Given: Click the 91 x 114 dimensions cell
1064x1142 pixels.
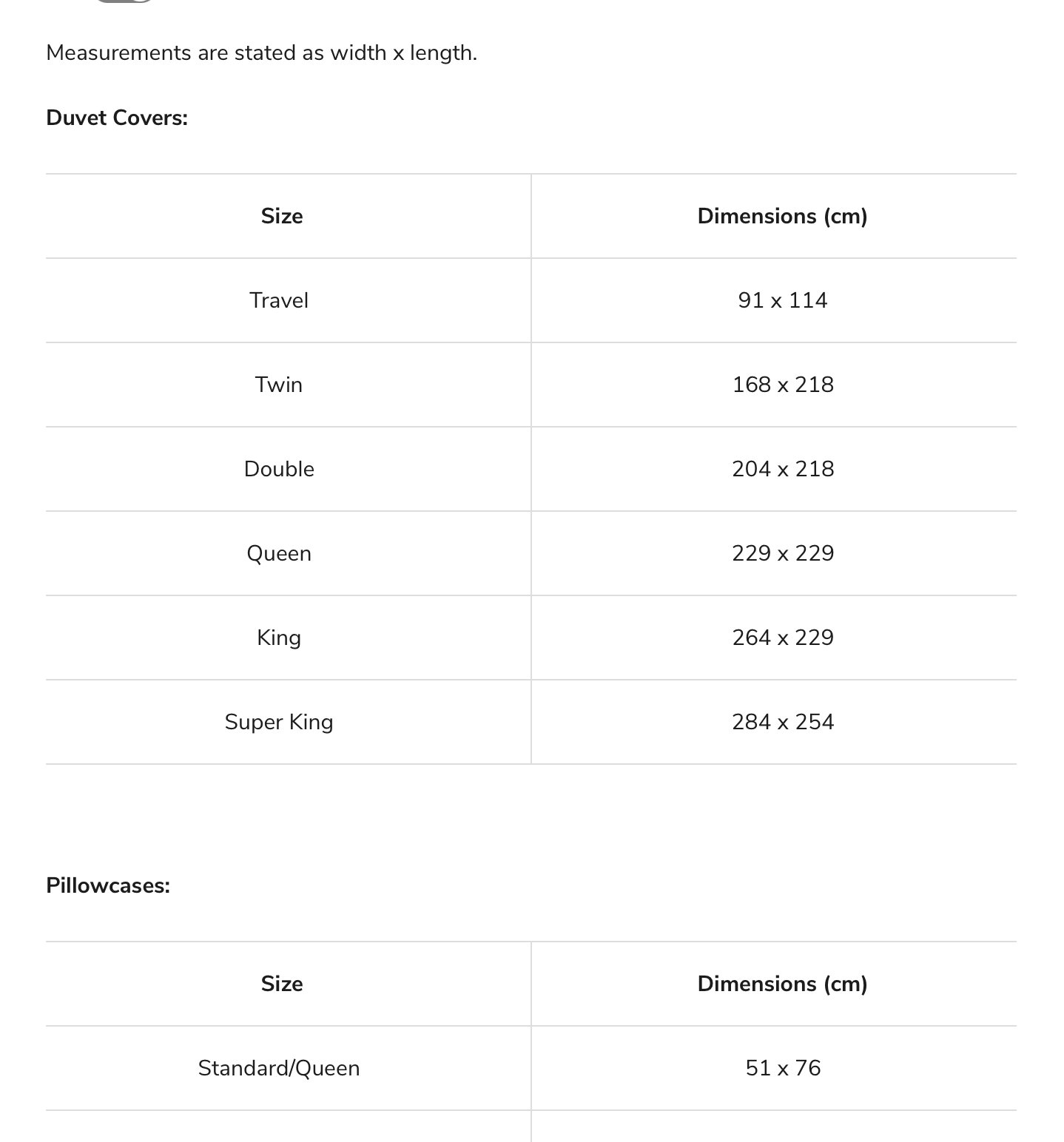Looking at the screenshot, I should [x=782, y=300].
